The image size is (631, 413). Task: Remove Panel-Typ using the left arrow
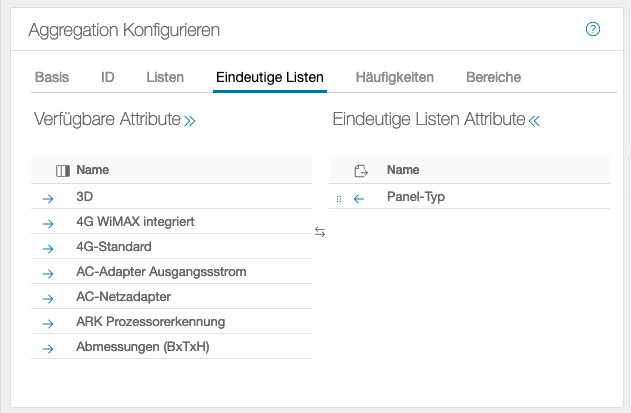359,198
